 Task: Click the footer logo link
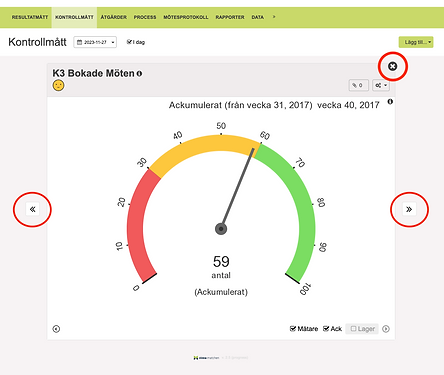pos(206,358)
